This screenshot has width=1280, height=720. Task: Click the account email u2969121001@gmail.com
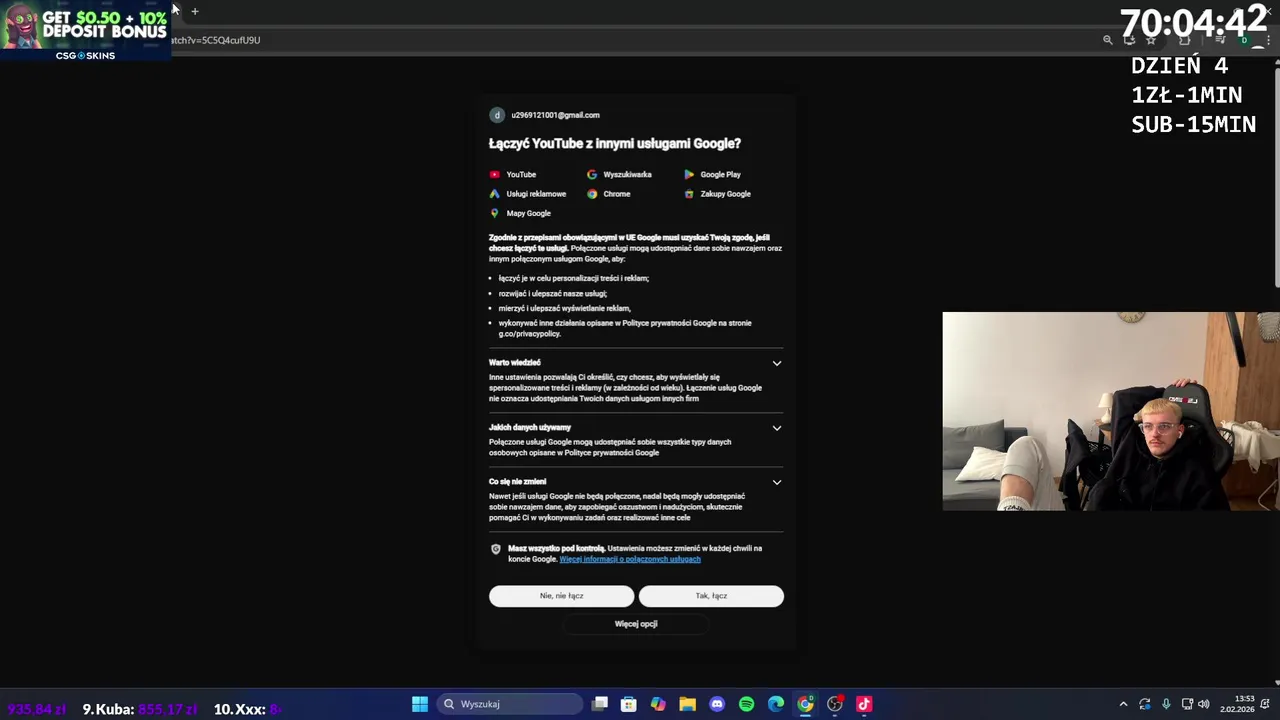tap(555, 115)
